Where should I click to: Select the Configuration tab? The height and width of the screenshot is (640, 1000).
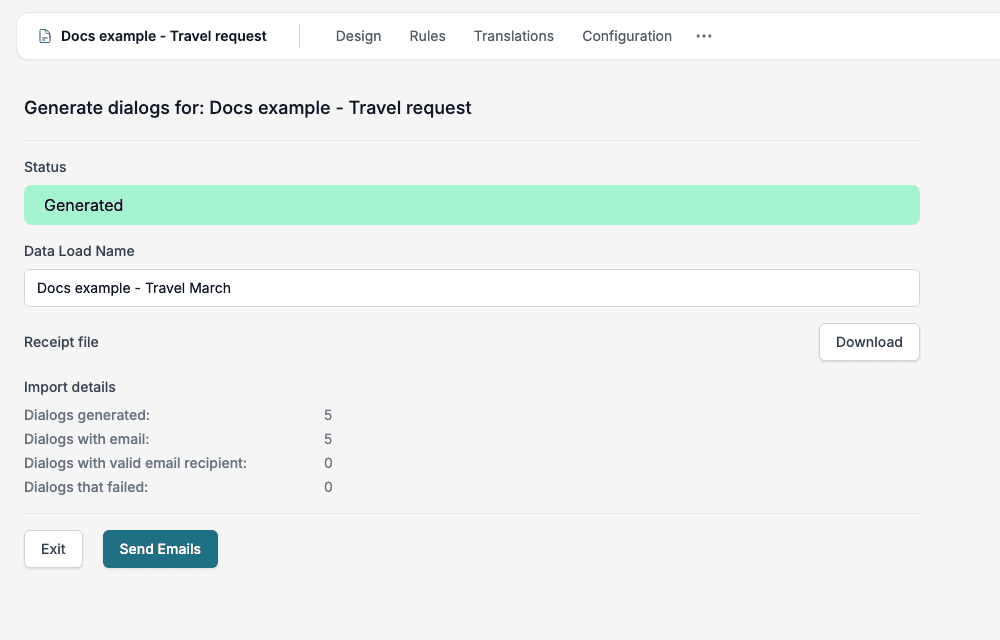[627, 36]
